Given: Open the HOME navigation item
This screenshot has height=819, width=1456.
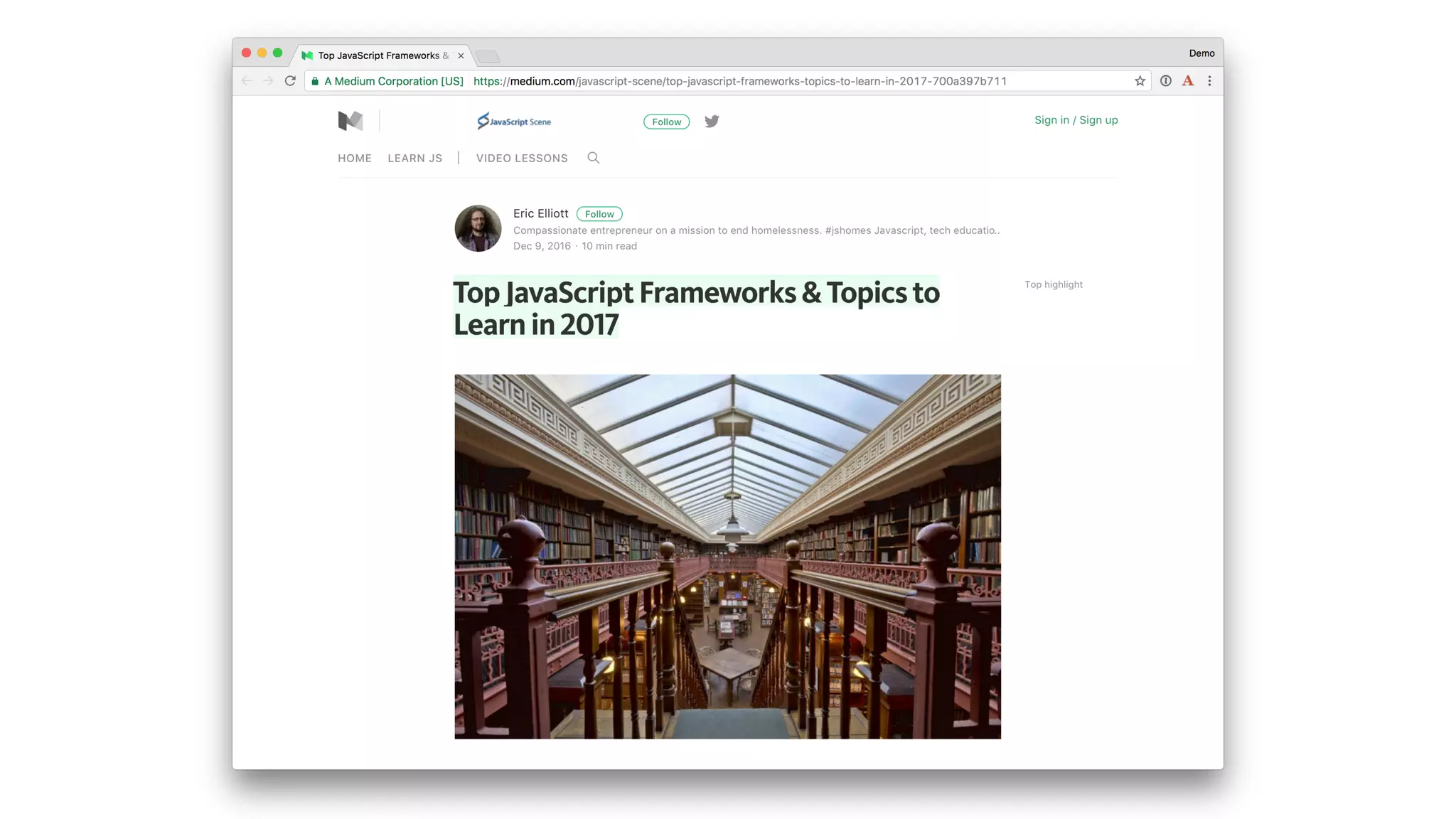Looking at the screenshot, I should coord(355,158).
